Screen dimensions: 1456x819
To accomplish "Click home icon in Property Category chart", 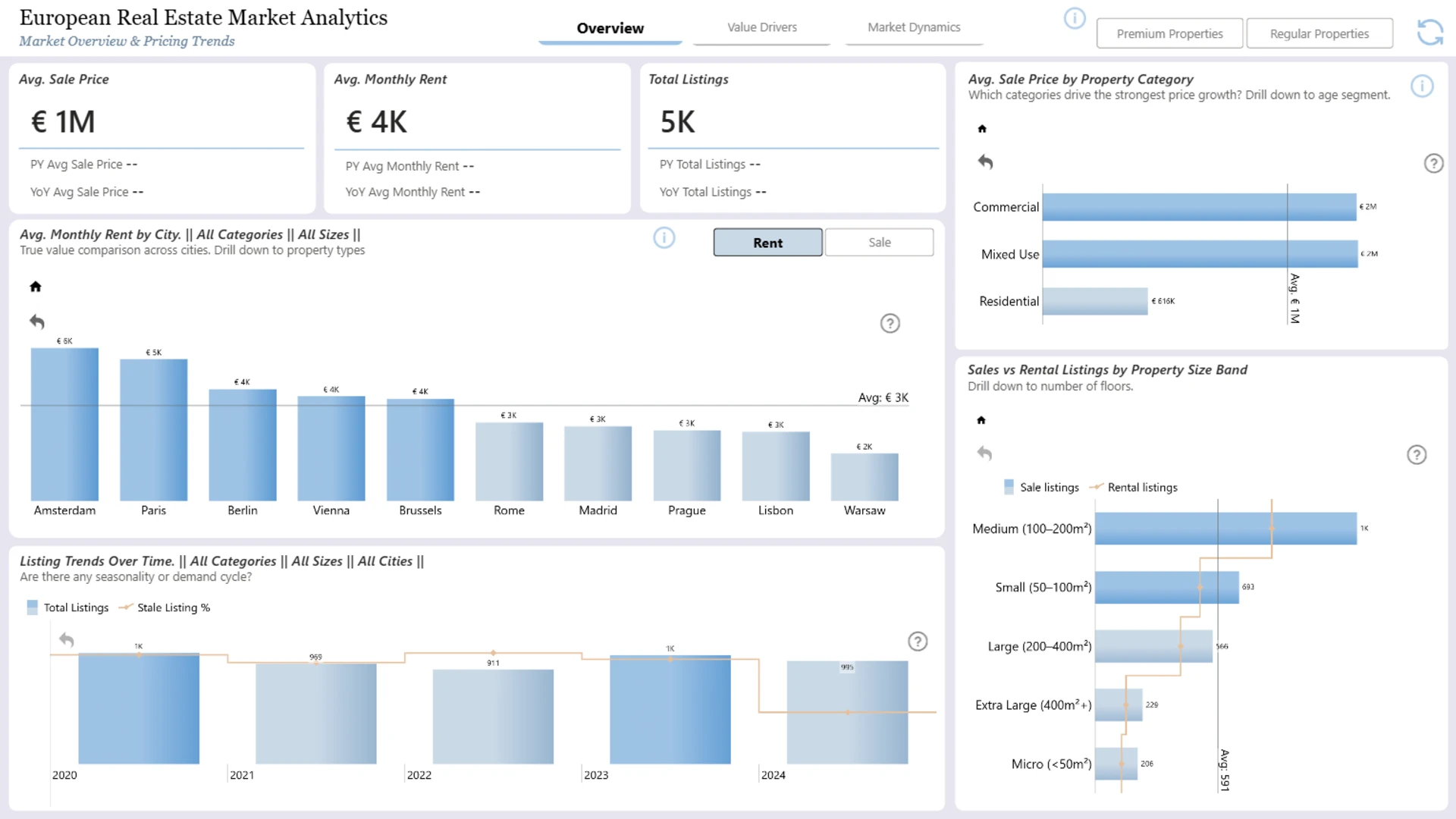I will pyautogui.click(x=982, y=129).
